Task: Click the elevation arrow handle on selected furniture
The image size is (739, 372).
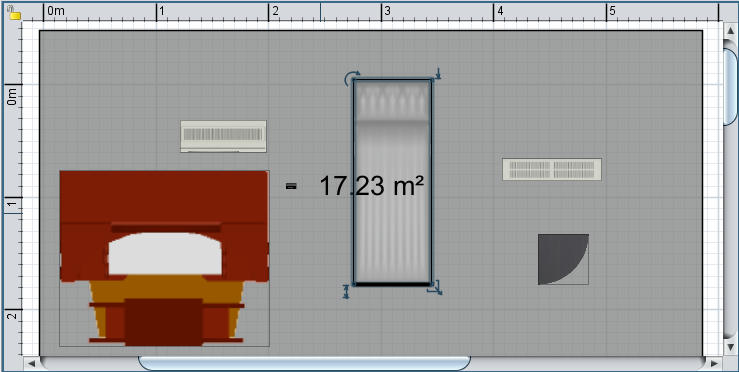Action: click(438, 74)
